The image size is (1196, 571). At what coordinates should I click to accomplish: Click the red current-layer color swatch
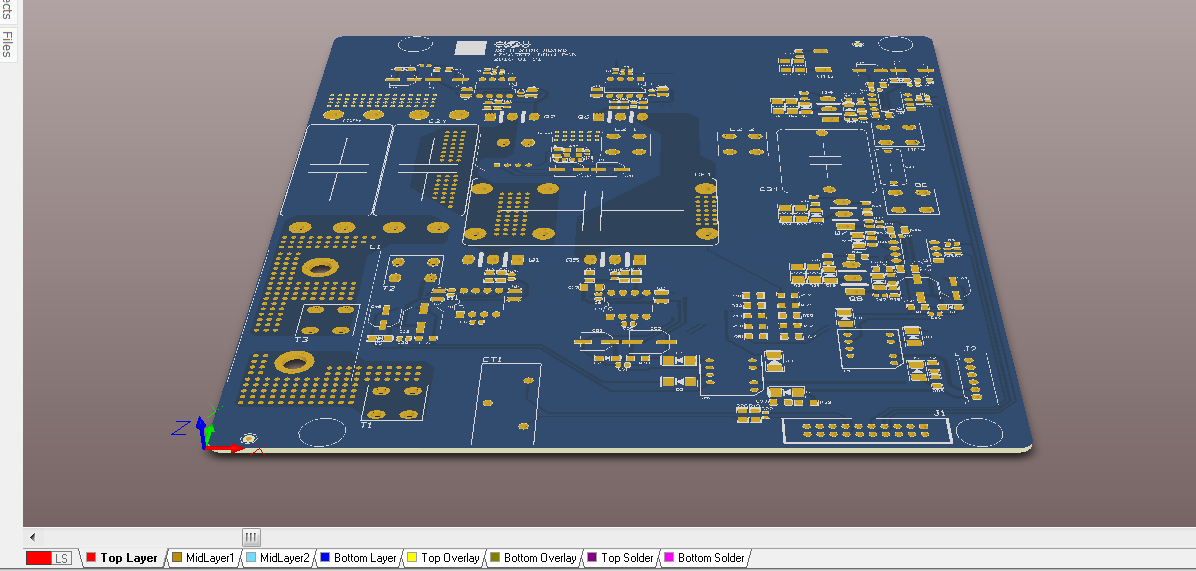click(x=39, y=558)
